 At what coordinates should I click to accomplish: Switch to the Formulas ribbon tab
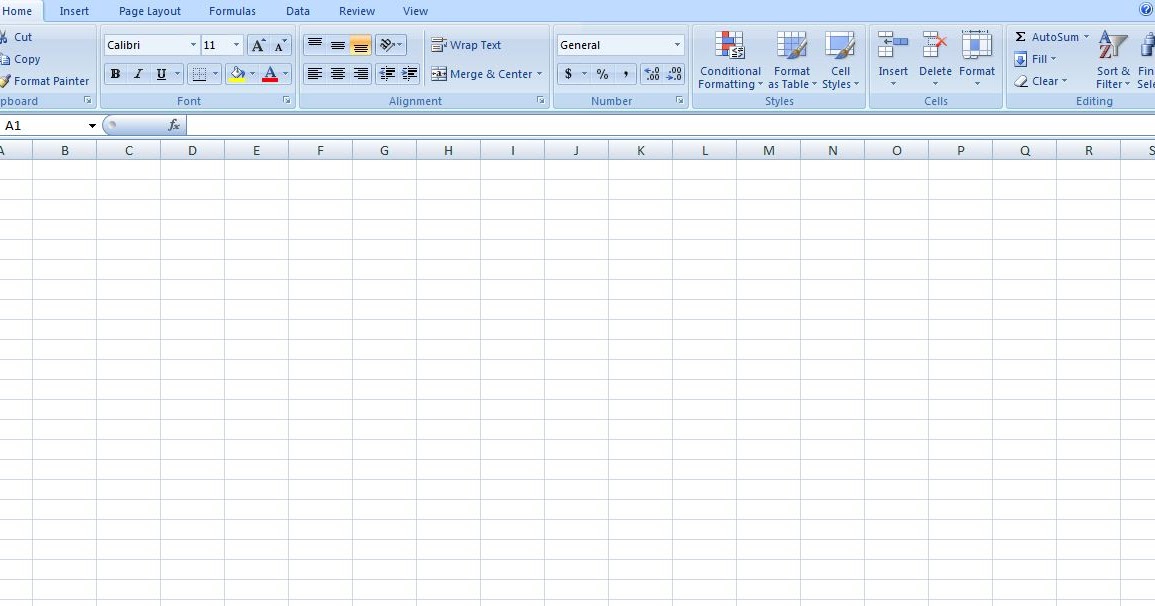[x=232, y=11]
